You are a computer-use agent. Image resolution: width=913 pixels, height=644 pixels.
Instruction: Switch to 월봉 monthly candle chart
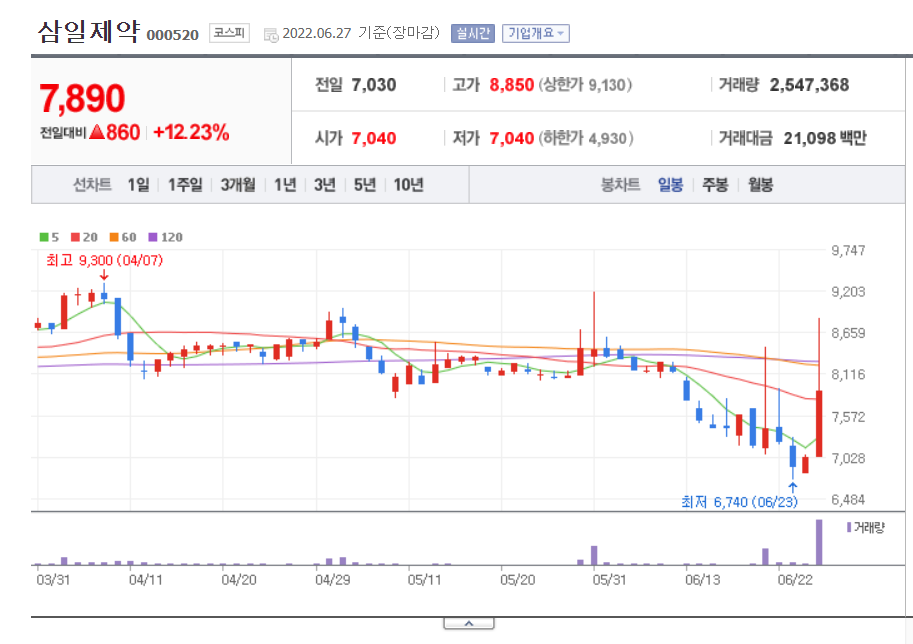[x=760, y=185]
